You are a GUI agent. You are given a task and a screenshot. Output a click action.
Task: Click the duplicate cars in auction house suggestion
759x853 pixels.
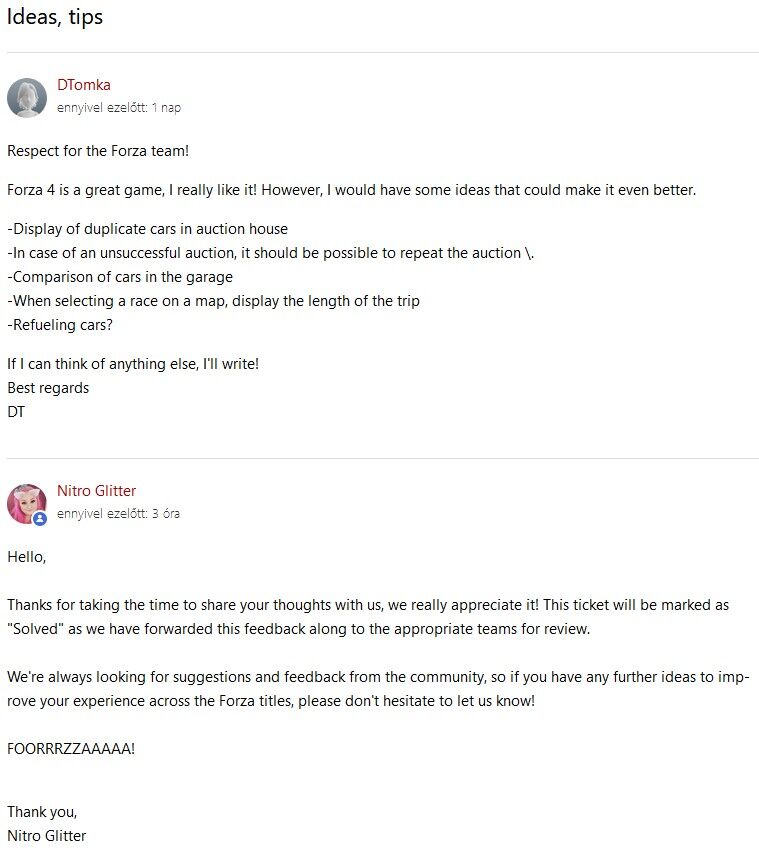147,229
